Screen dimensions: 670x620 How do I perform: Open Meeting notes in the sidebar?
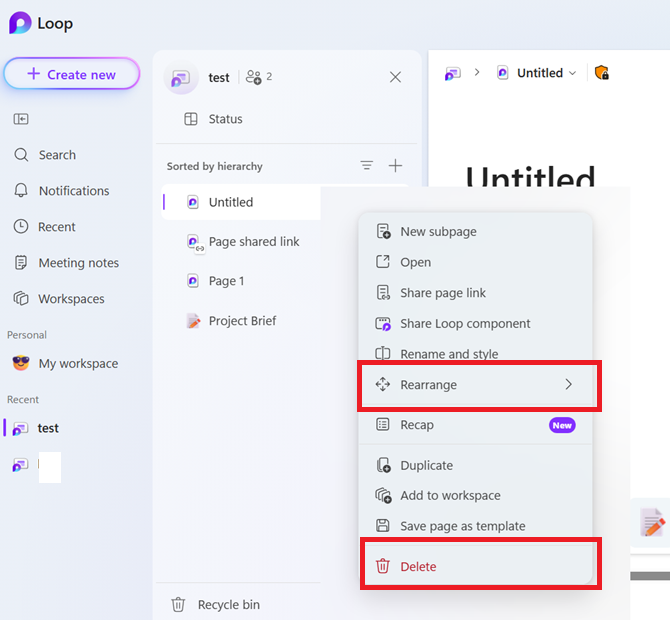click(66, 262)
